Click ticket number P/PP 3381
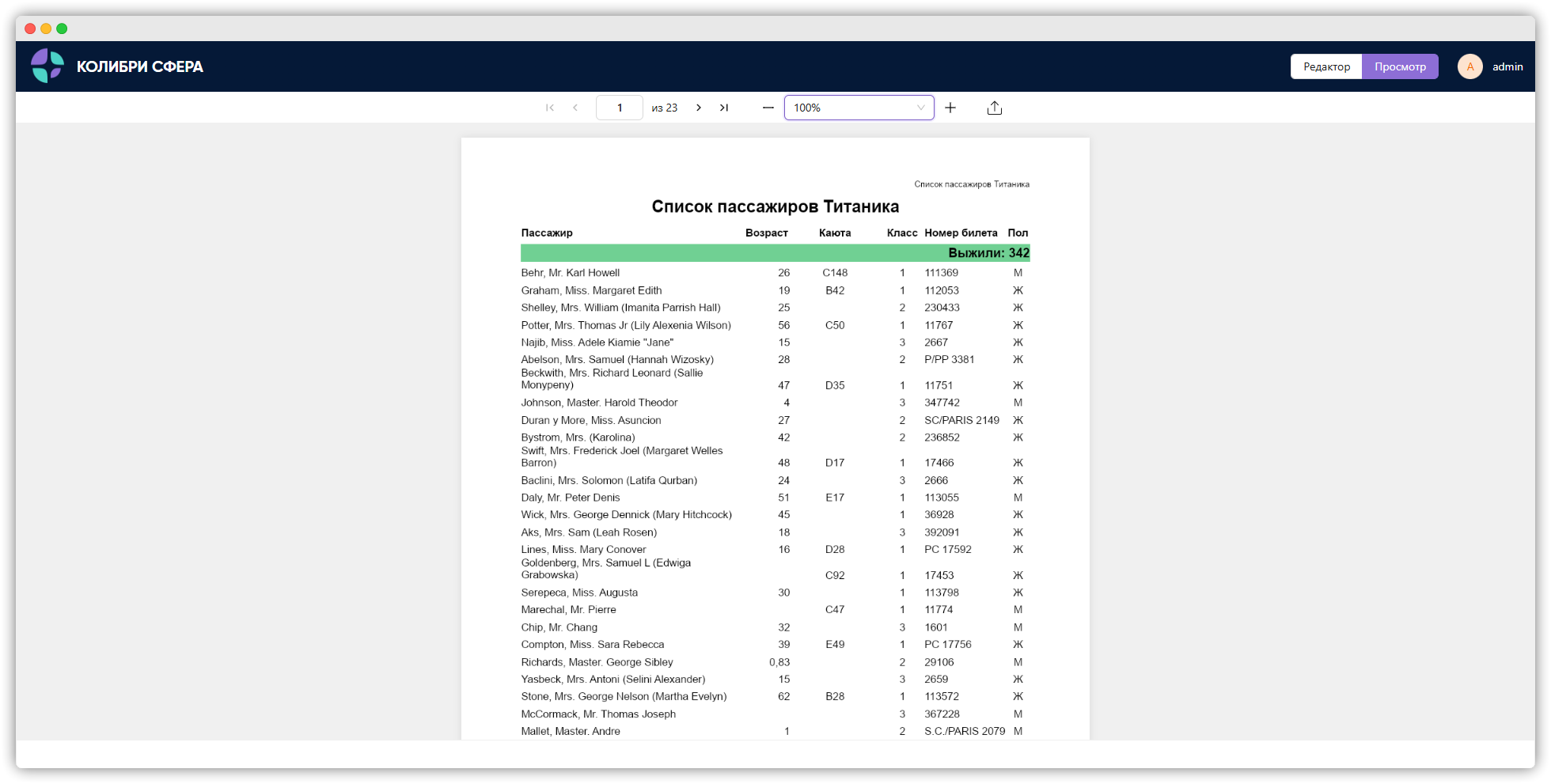The width and height of the screenshot is (1551, 784). [950, 359]
